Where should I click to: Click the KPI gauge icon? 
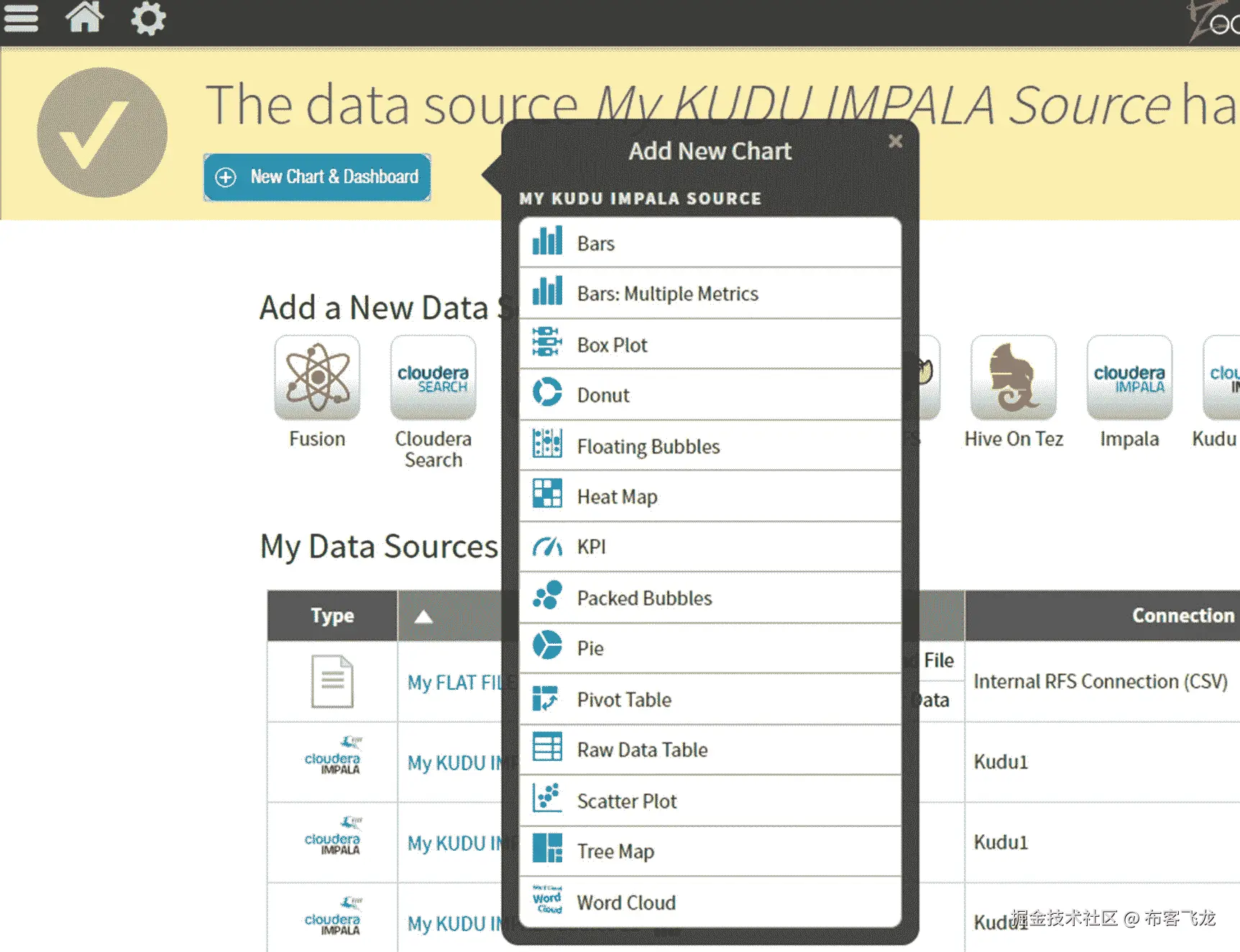547,546
